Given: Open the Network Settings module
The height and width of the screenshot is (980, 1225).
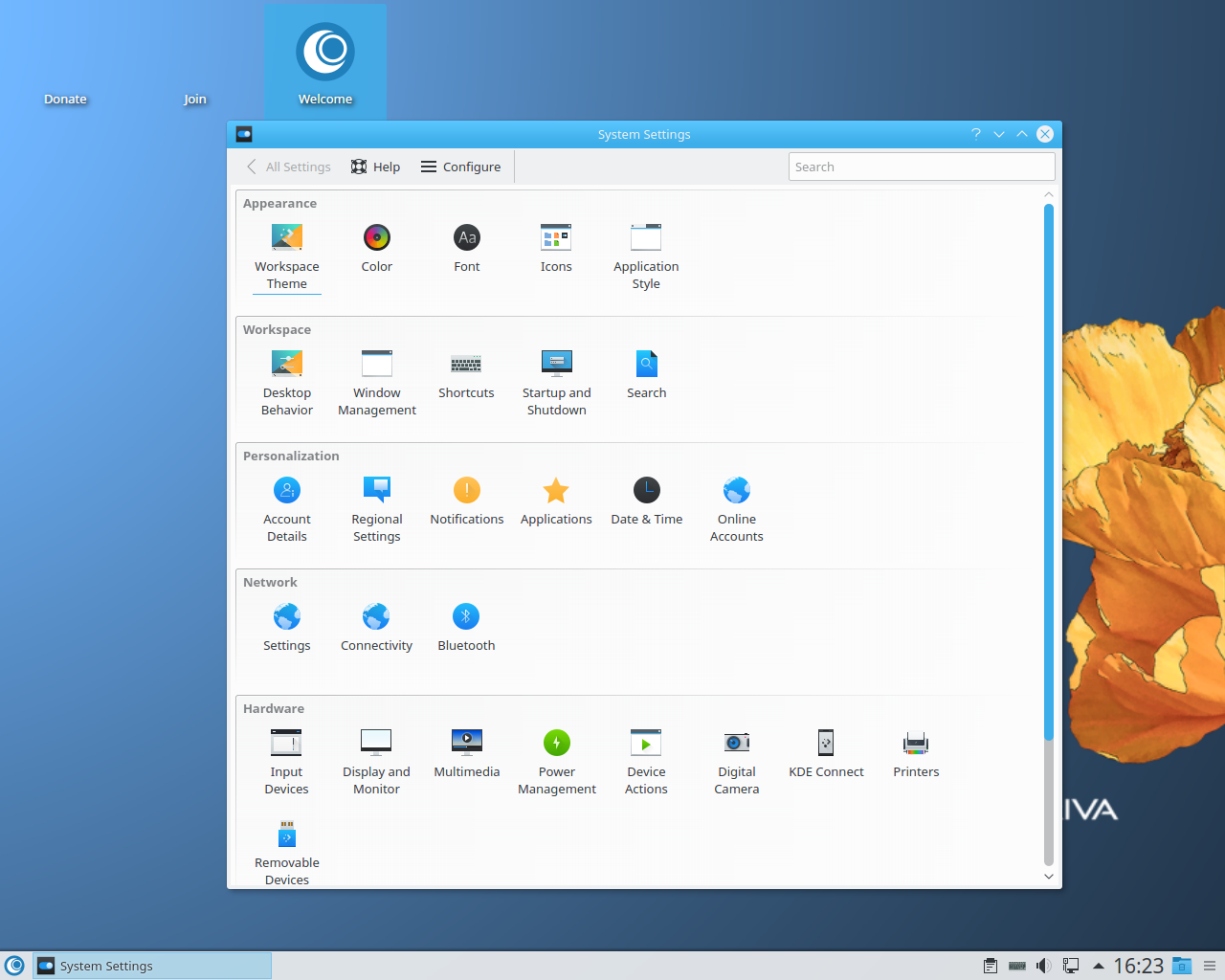Looking at the screenshot, I should (287, 627).
